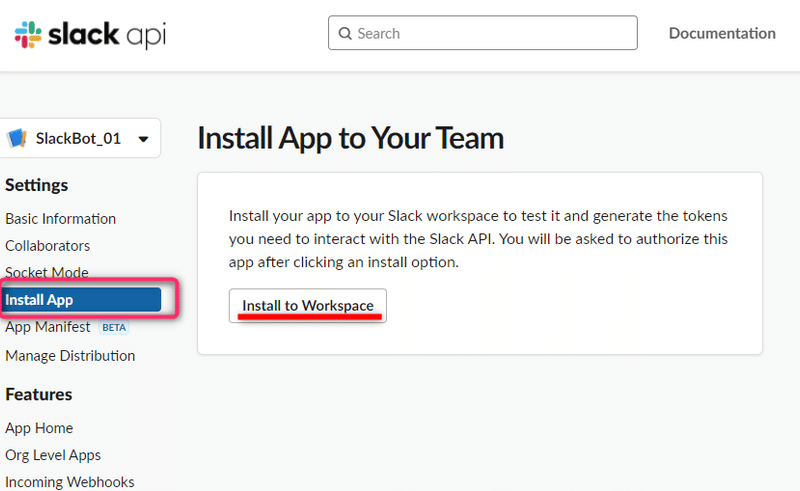Click the BETA badge next to App Manifest
Viewport: 800px width, 491px height.
114,328
